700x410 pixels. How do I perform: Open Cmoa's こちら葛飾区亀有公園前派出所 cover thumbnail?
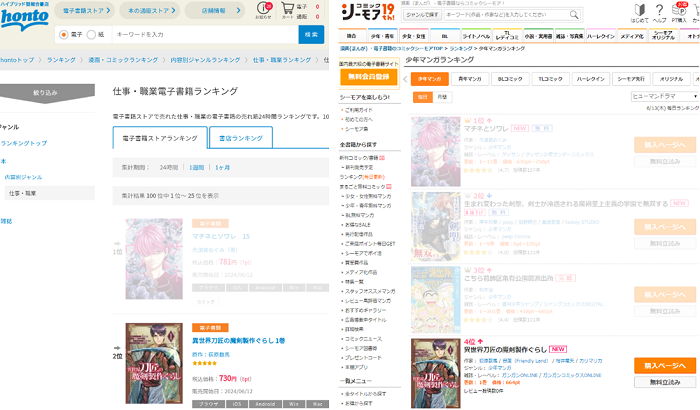pos(435,300)
